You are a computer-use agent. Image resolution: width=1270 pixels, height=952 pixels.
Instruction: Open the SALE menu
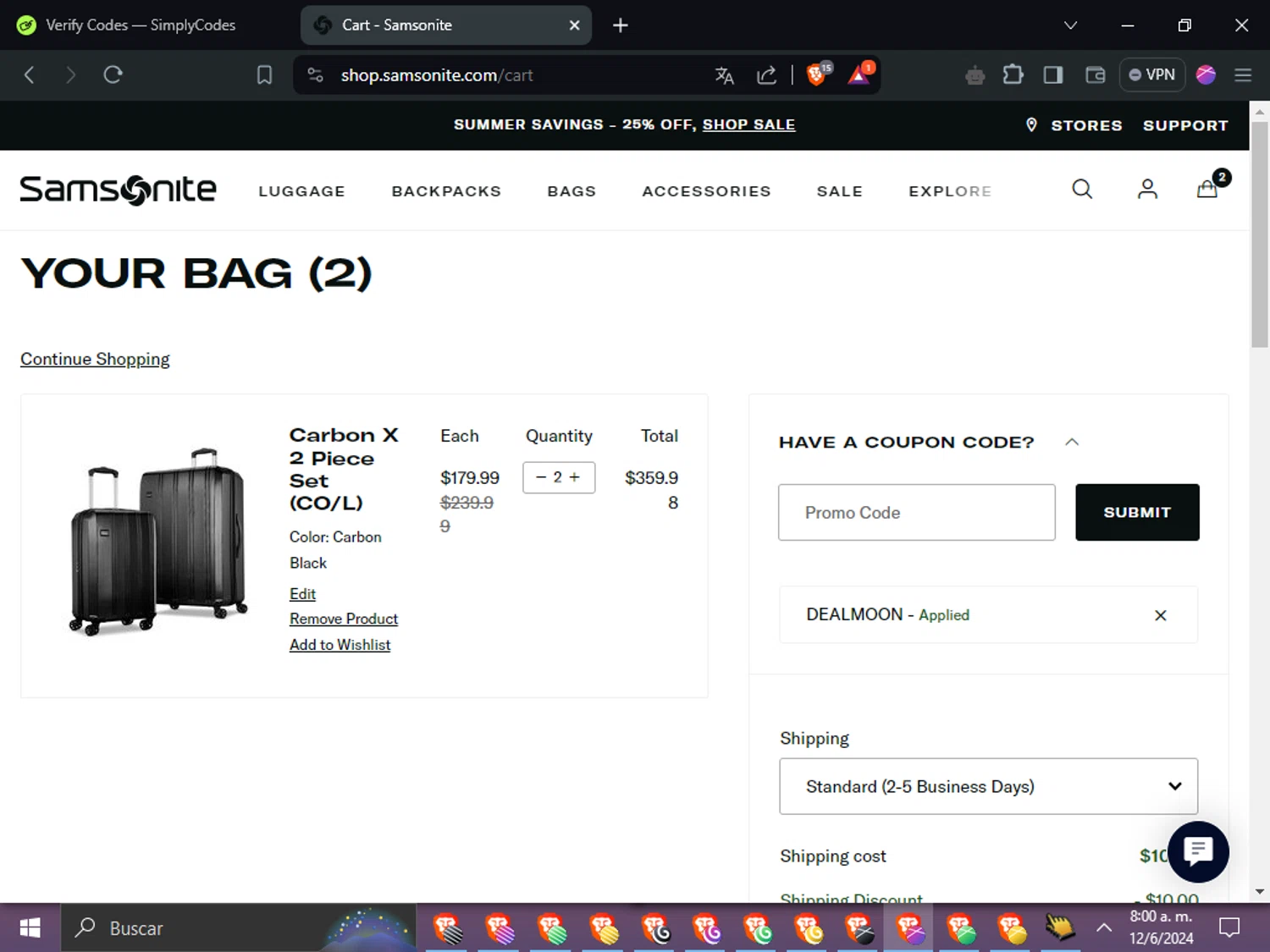839,191
